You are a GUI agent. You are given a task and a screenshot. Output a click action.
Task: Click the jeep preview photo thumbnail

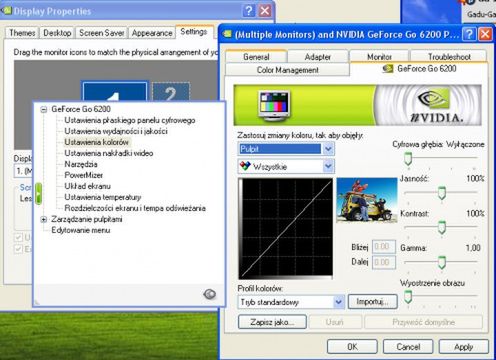(x=367, y=200)
